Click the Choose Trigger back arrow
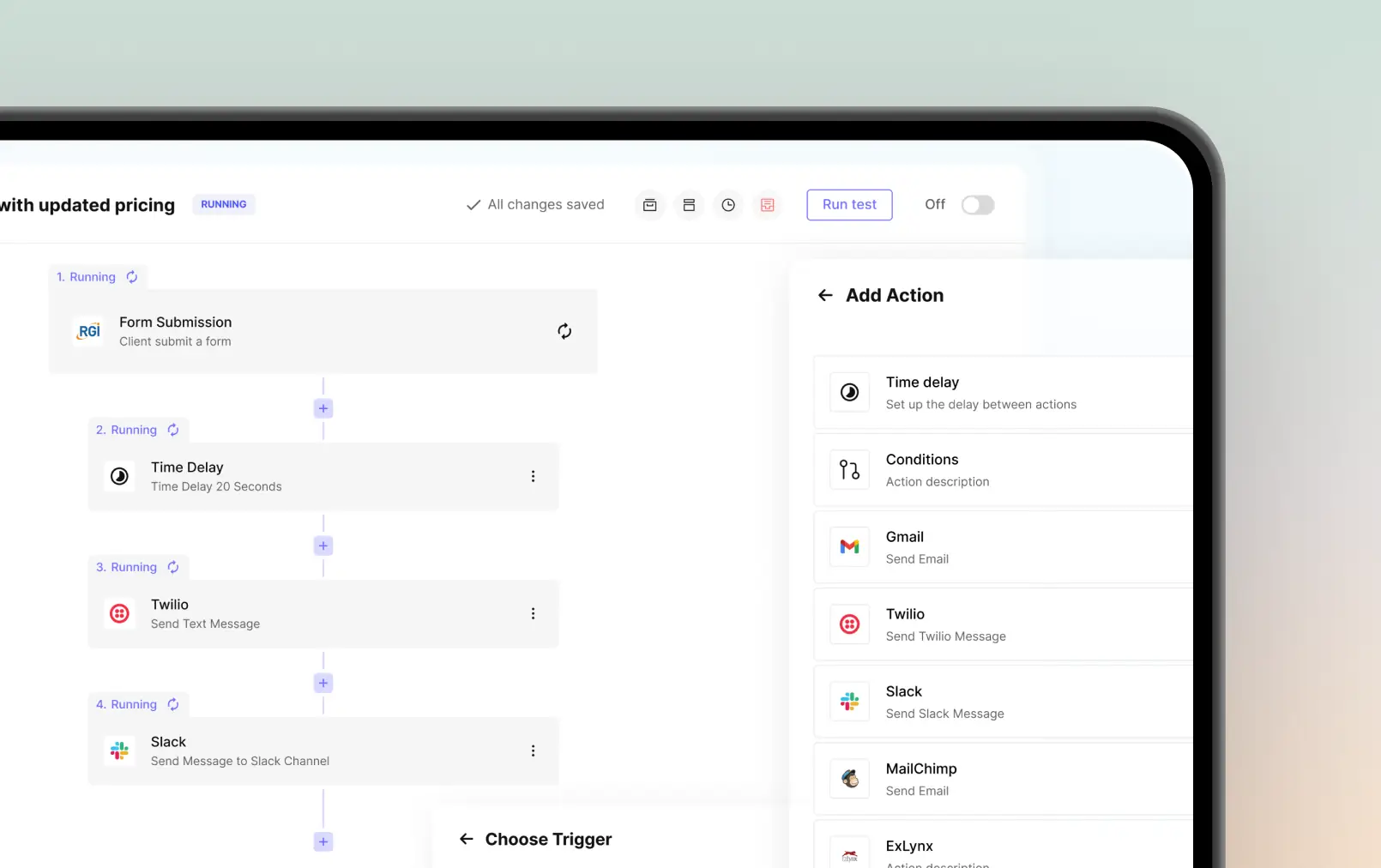1381x868 pixels. 466,839
